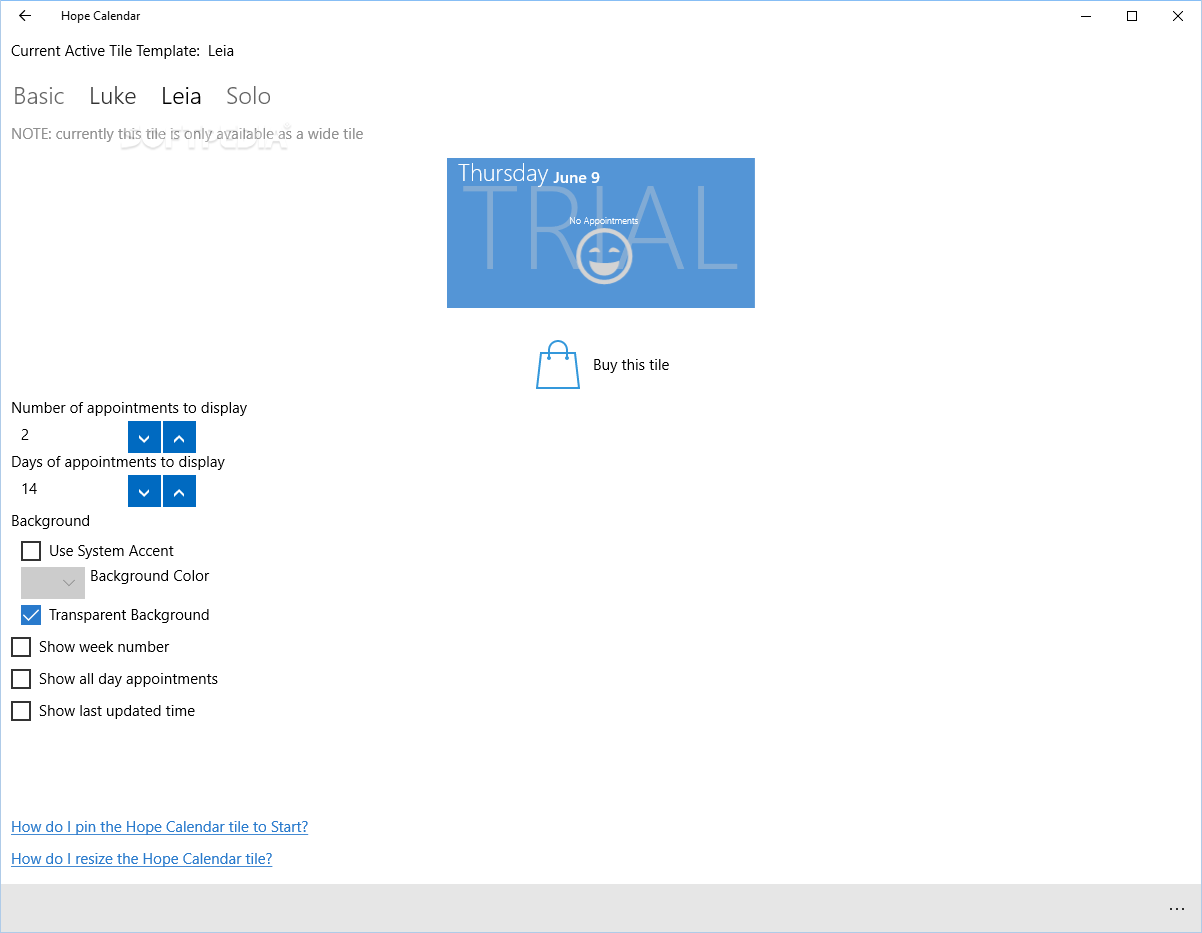Click the number of appointments value field
Screen dimensions: 1202x933
69,435
